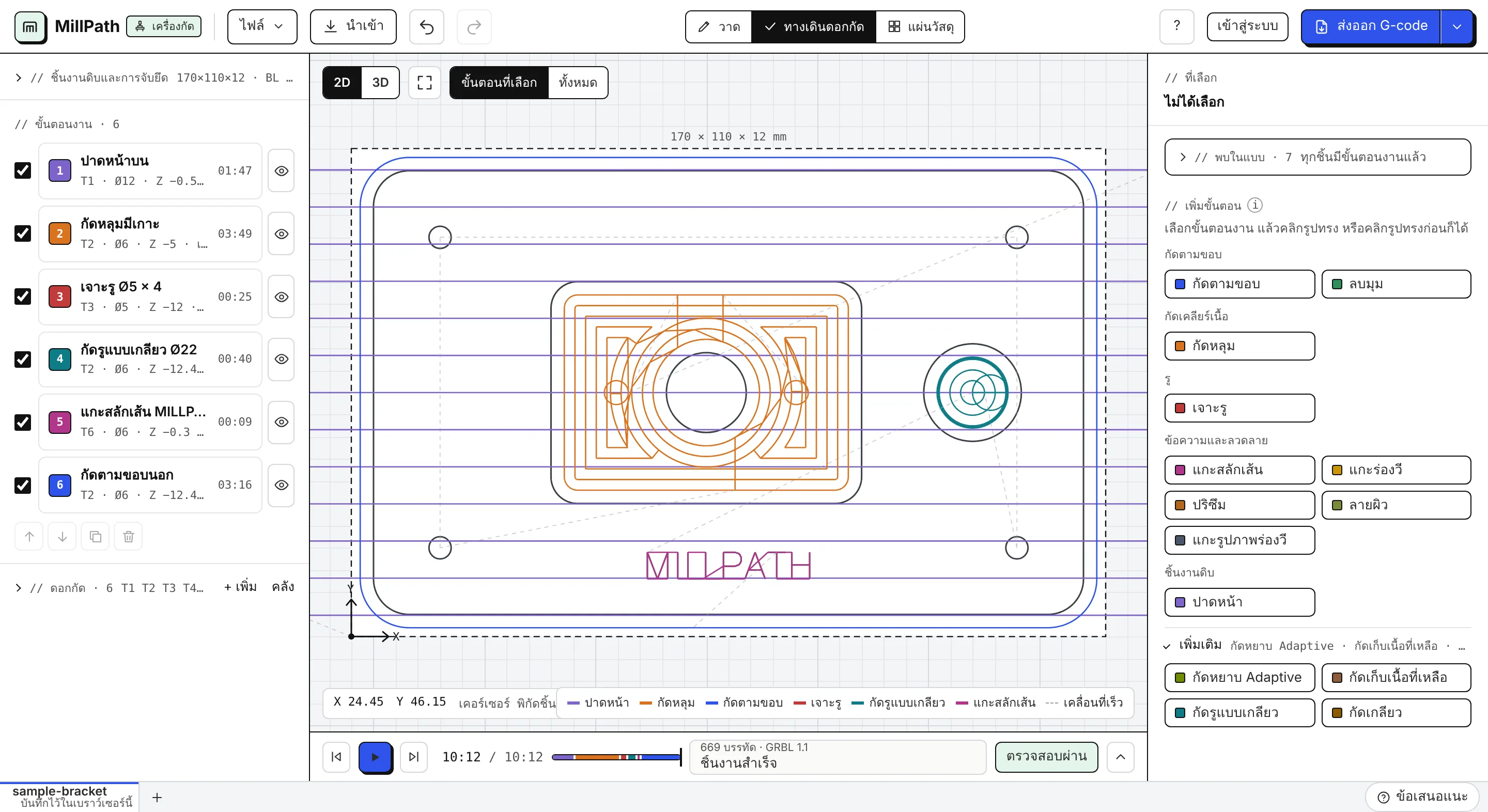This screenshot has width=1488, height=812.
Task: Move selected operation down with arrow icon
Action: pos(63,537)
